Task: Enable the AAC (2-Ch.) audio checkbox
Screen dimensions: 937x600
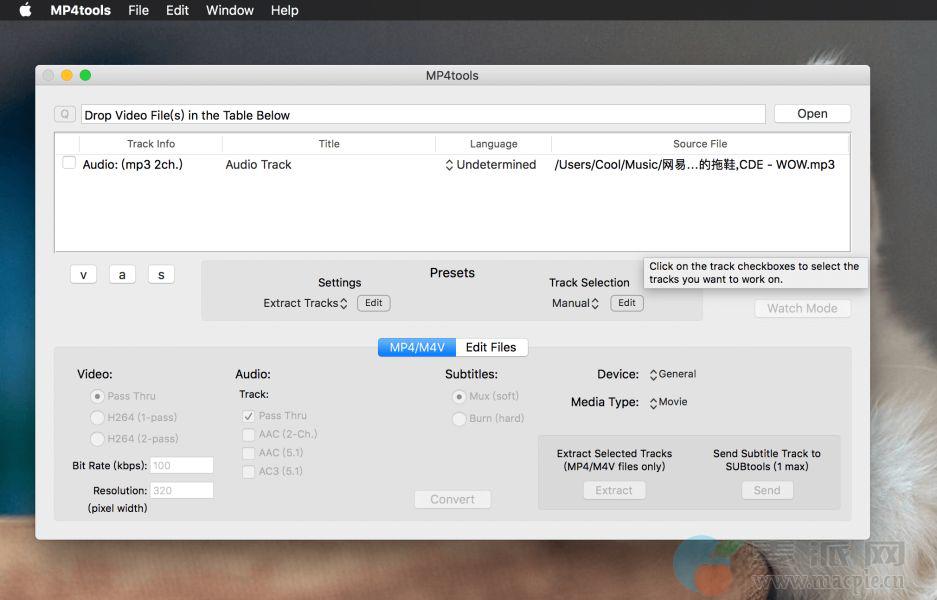Action: tap(248, 434)
